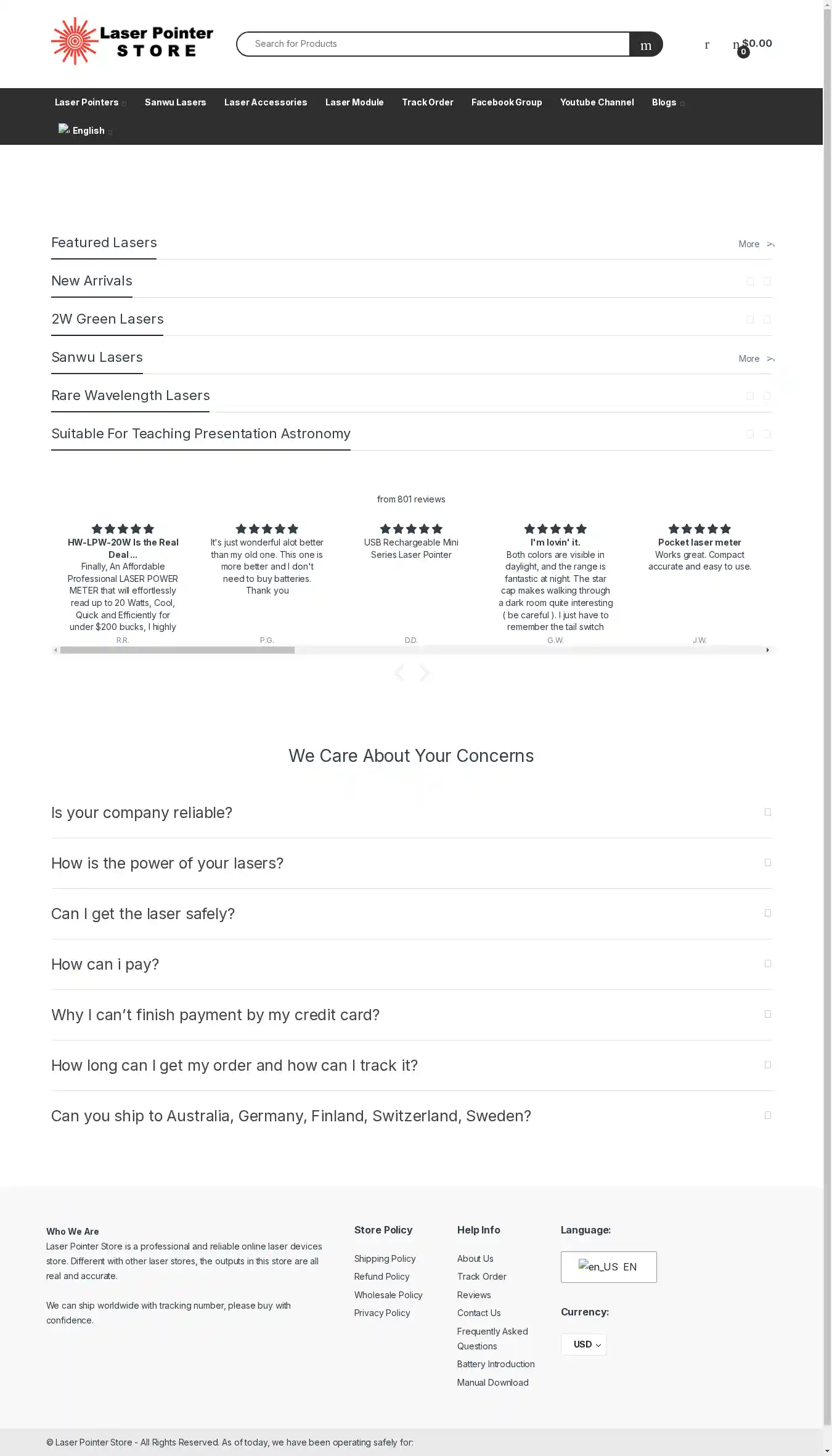Open the Track Order menu item
This screenshot has width=832, height=1456.
pyautogui.click(x=428, y=102)
